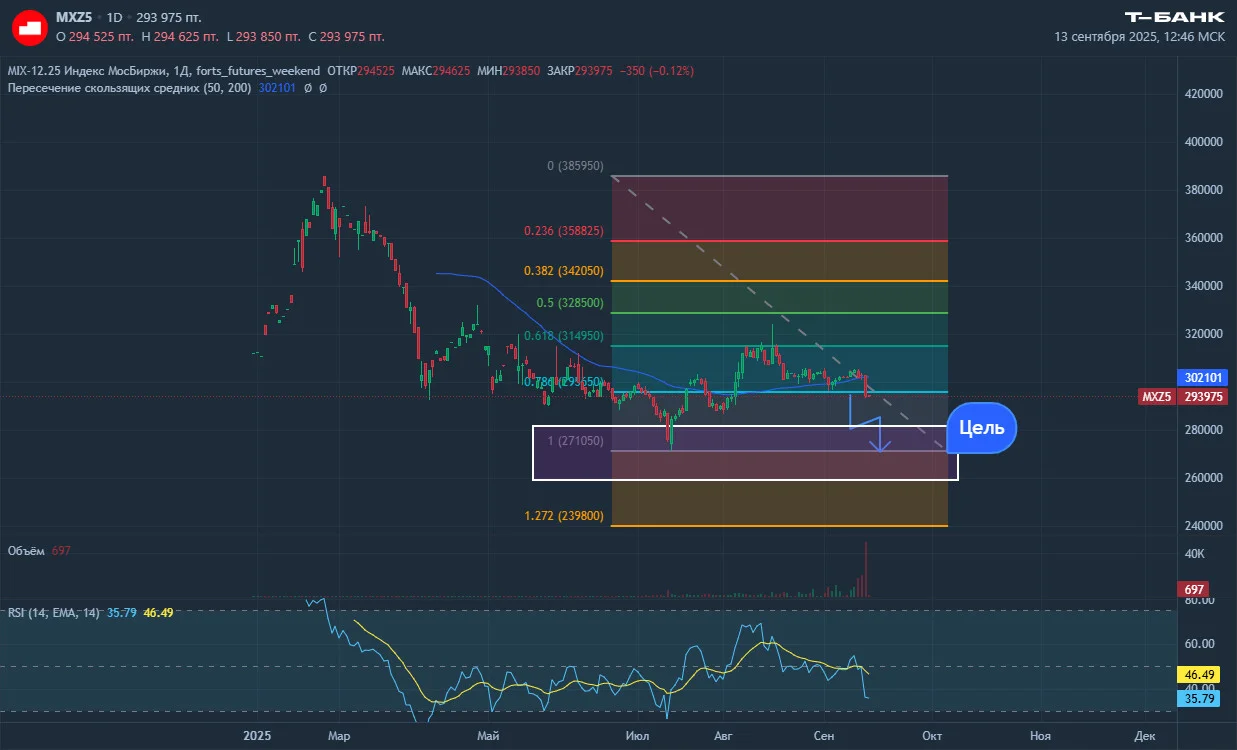The image size is (1237, 750).
Task: Click the МИН293850 value in the legend
Action: 508,71
